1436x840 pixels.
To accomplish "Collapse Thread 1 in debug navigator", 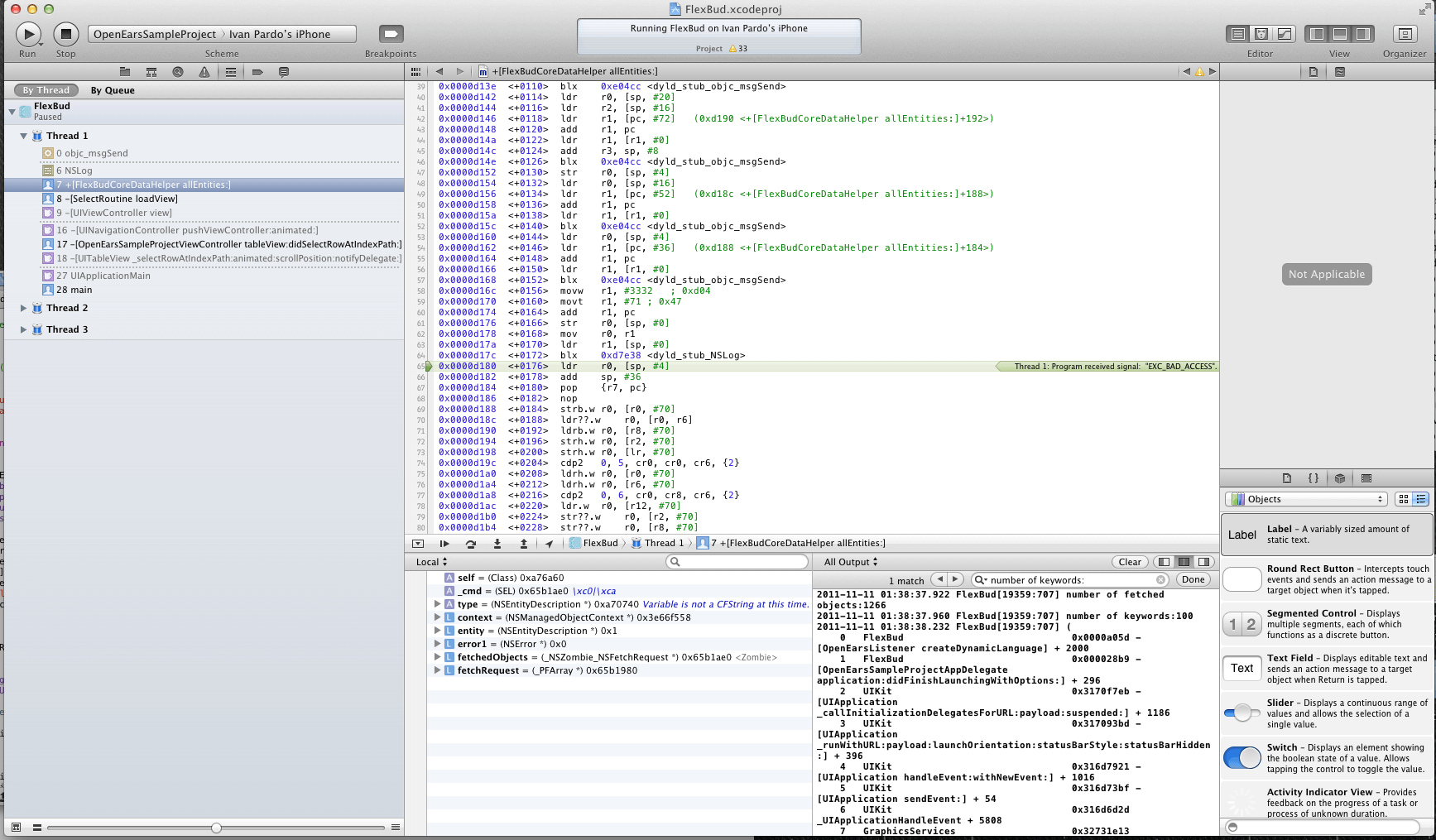I will [x=24, y=136].
